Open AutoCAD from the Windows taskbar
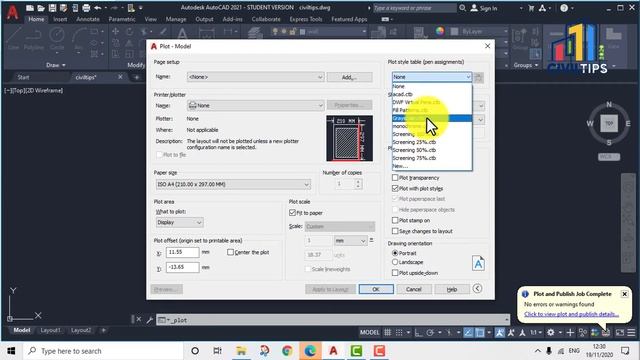The image size is (640, 360). point(333,351)
